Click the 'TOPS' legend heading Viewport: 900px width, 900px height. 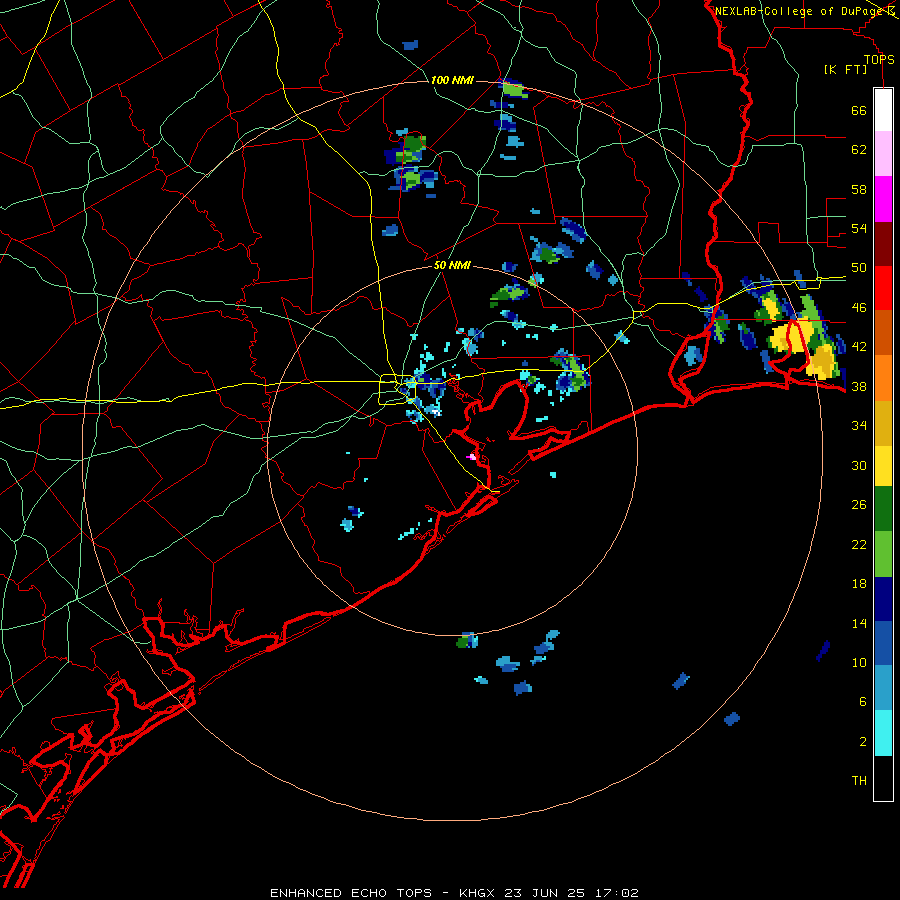(879, 60)
